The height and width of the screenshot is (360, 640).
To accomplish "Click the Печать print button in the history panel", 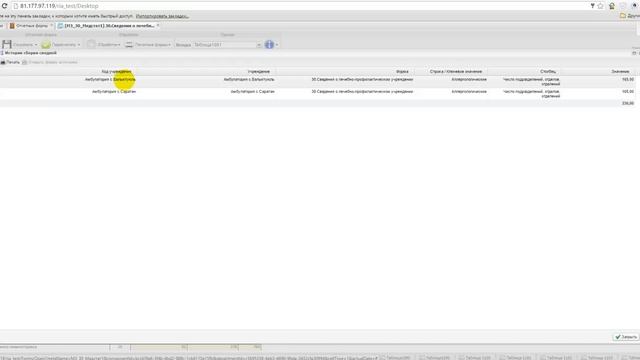I will [10, 62].
